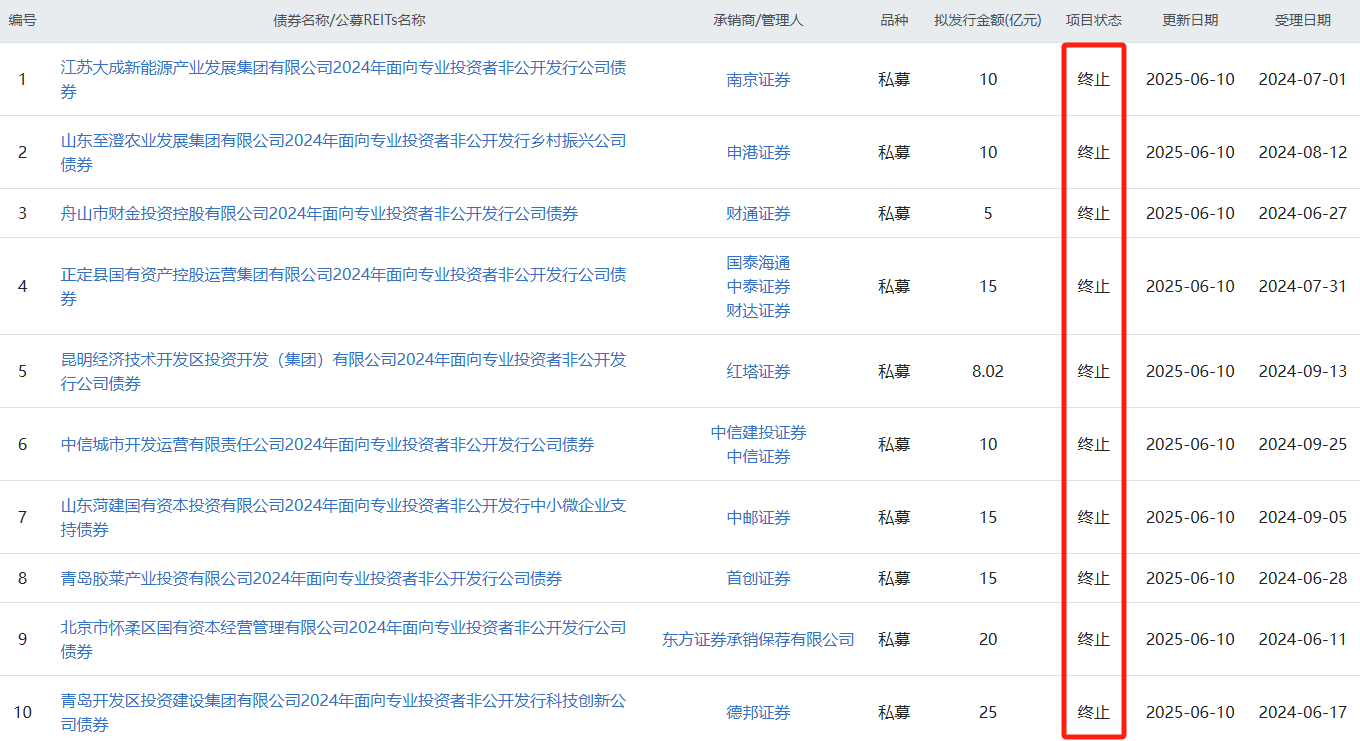Click acceptance date 2024-08-12

1303,152
